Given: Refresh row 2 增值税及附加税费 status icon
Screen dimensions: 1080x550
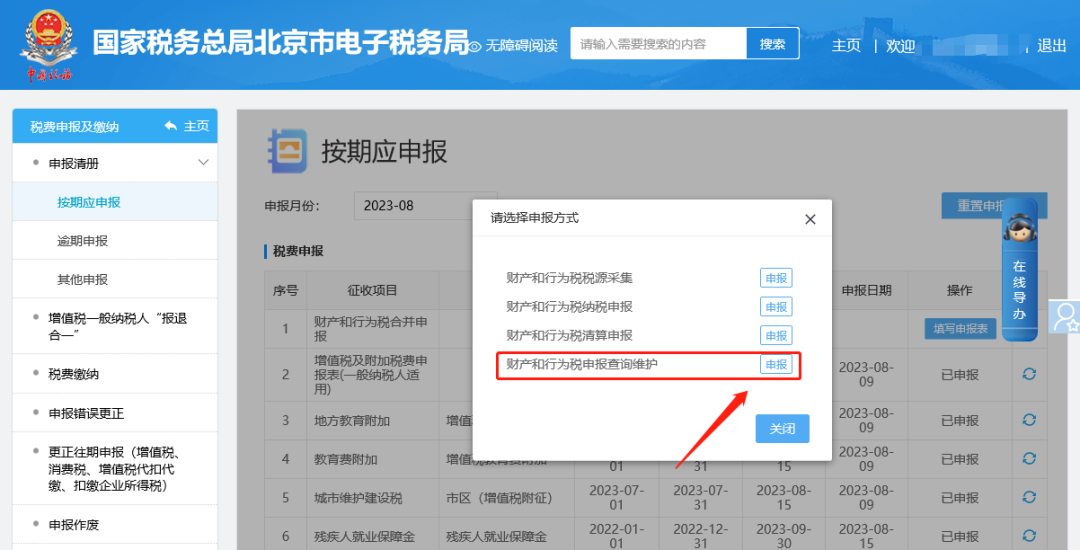Looking at the screenshot, I should [1029, 374].
